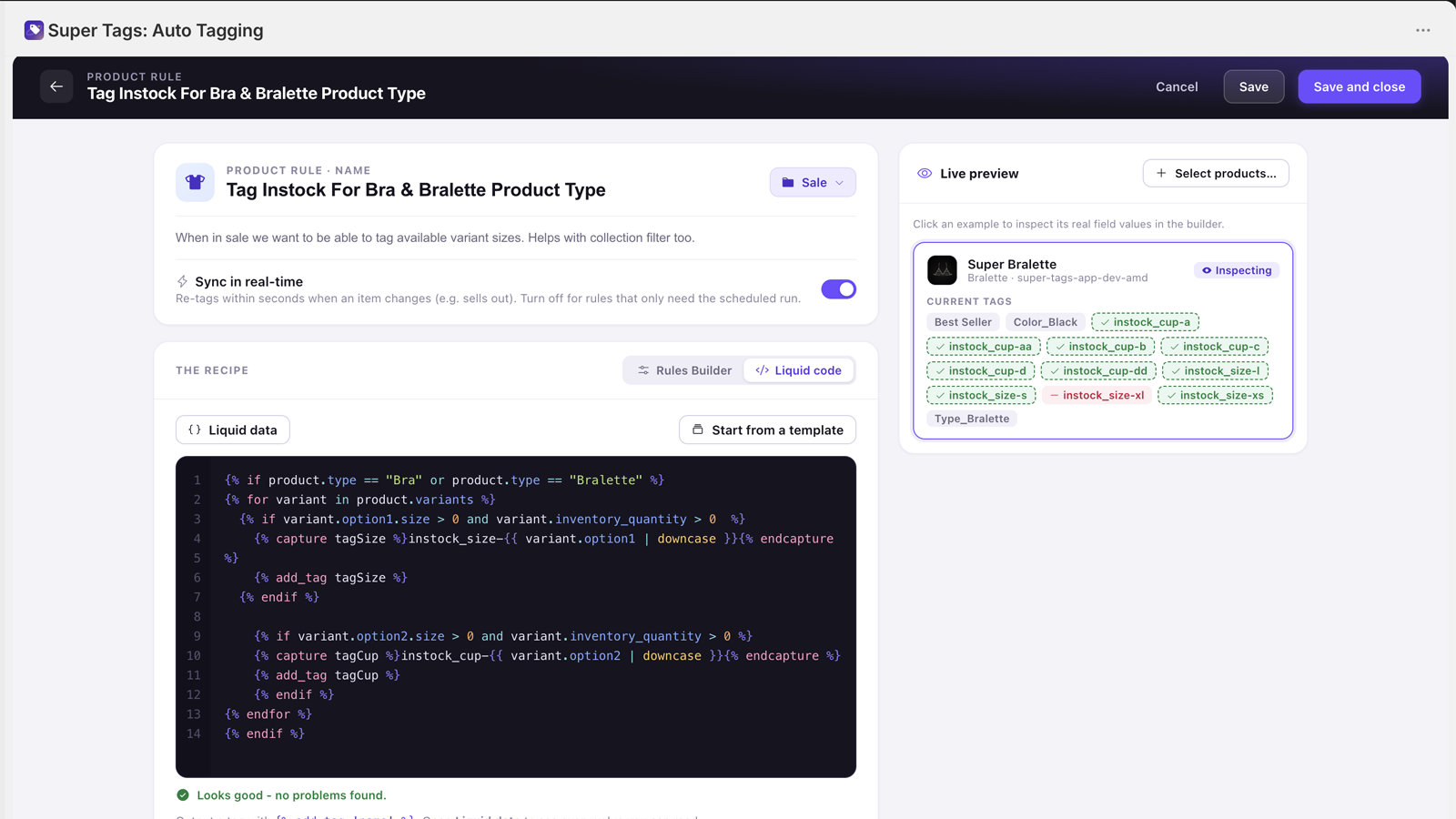Click the instock_size-l tag
Viewport: 1456px width, 819px height.
(1215, 371)
